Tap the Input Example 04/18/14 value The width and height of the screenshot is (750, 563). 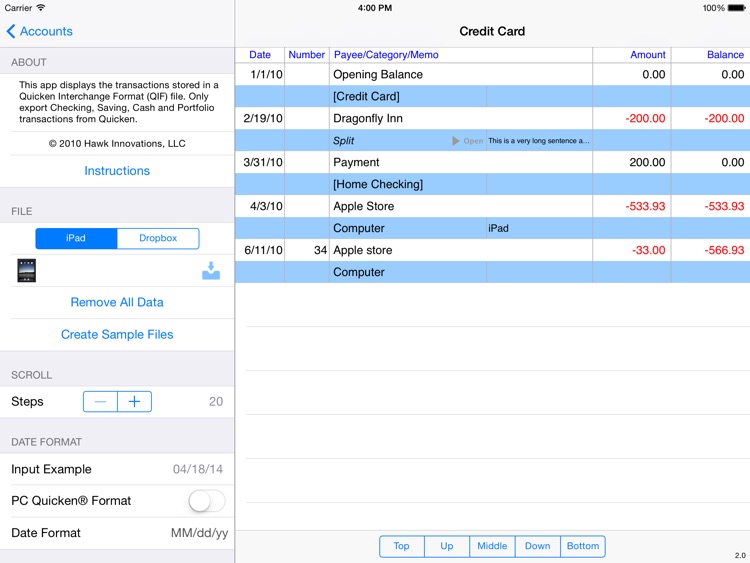pos(198,469)
